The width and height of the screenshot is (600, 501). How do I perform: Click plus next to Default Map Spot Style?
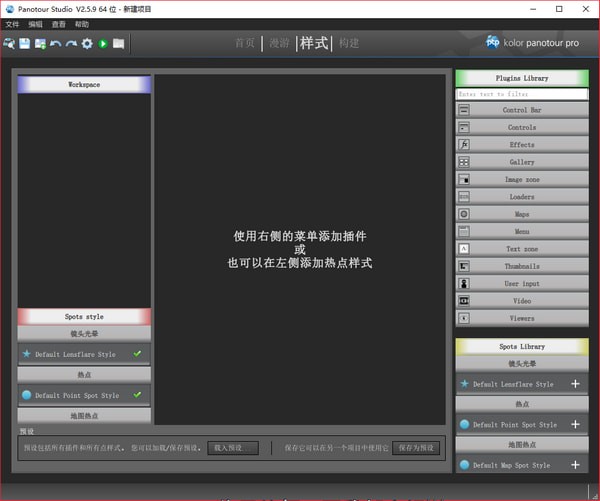[x=575, y=465]
